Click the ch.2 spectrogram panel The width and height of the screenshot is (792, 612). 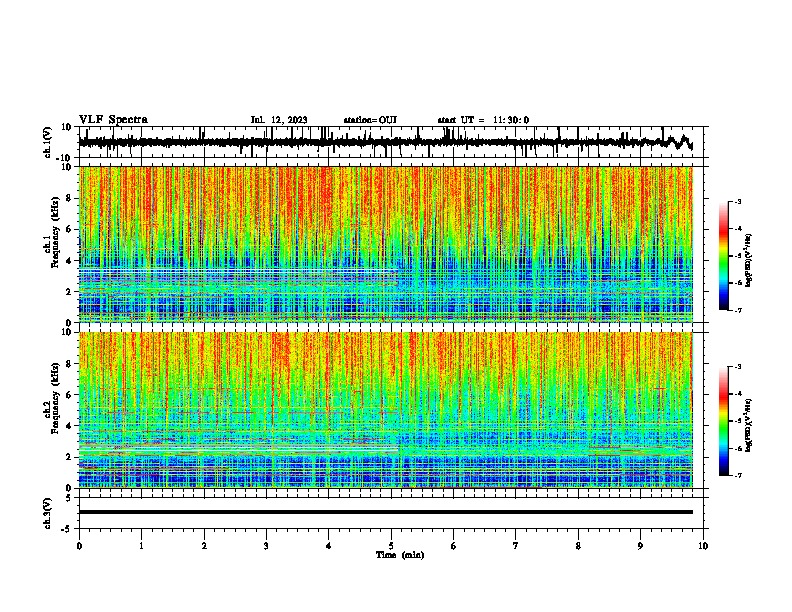point(386,410)
